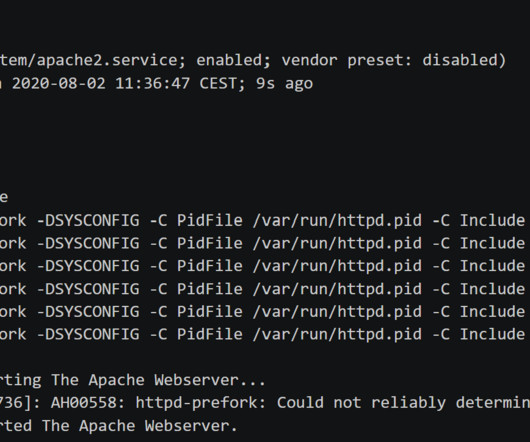
Task: Click the 9s ago text
Action: (284, 84)
